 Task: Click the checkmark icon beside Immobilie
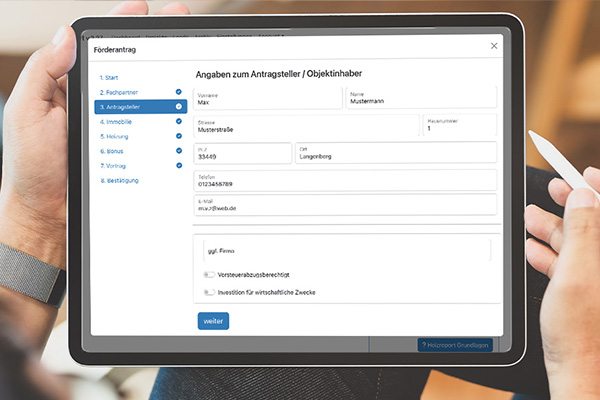point(178,121)
